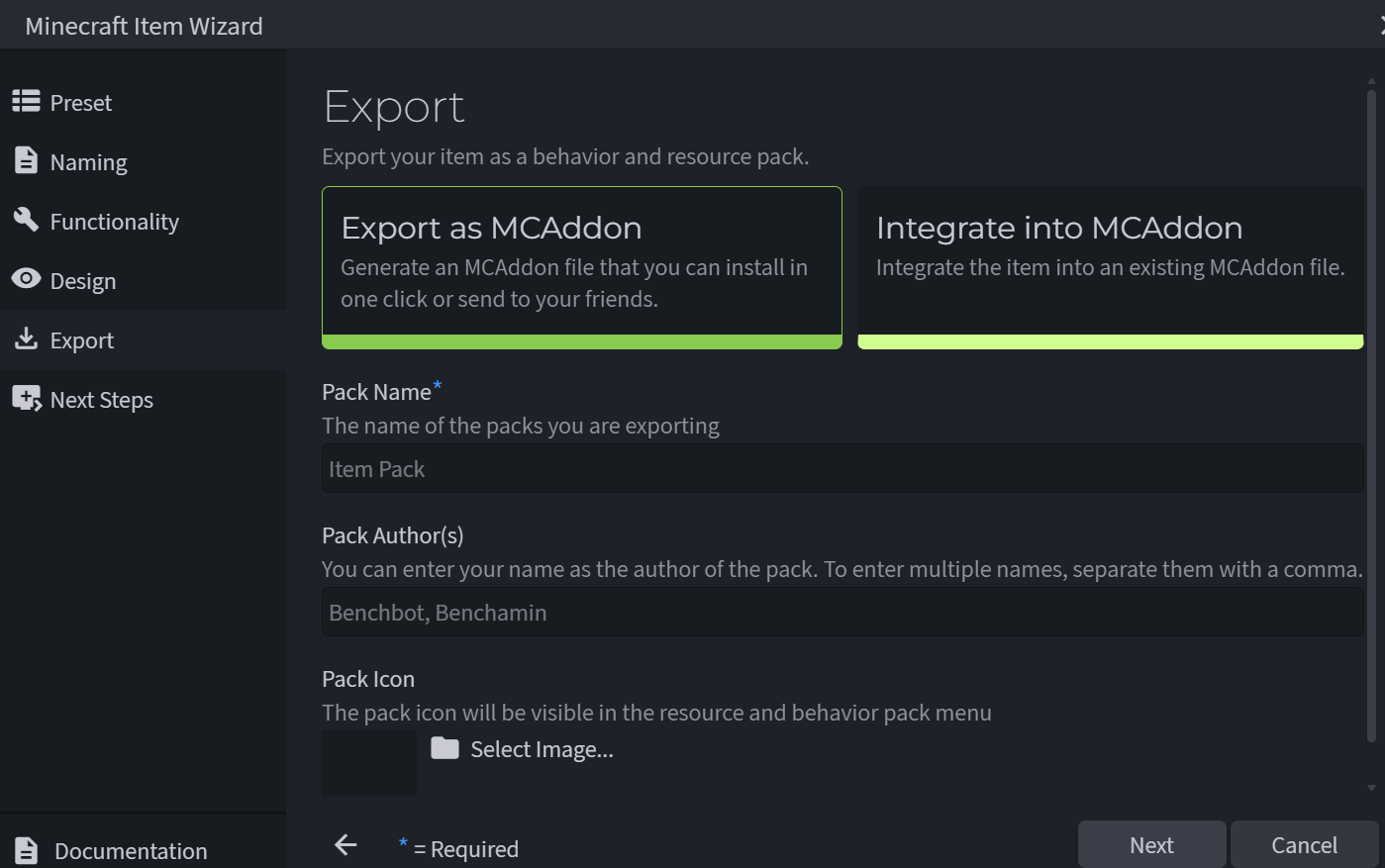Click the scrollbar up arrow
The image size is (1385, 868).
click(x=1371, y=81)
